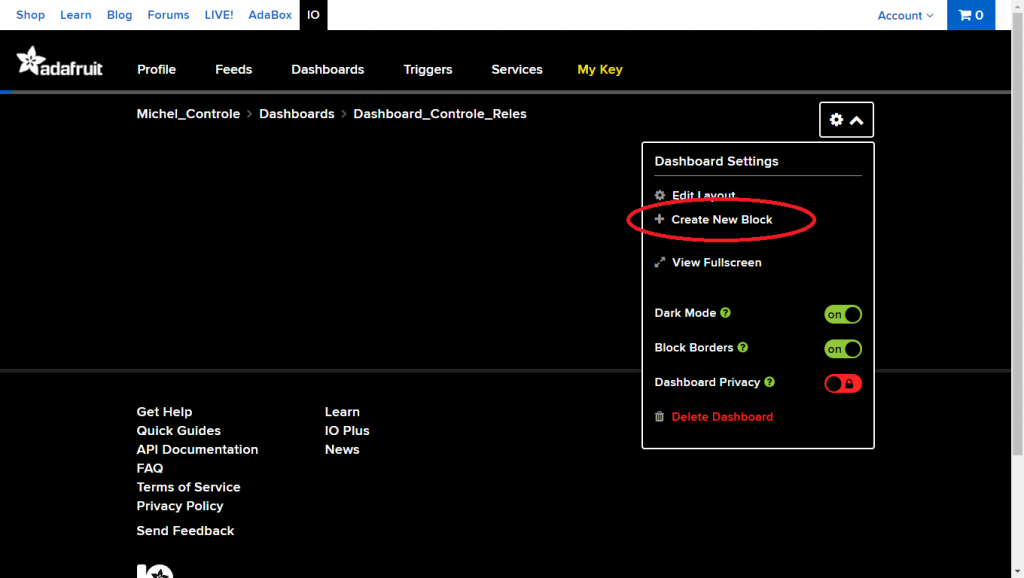Click the page vertical scrollbar
1024x578 pixels.
pos(1017,233)
